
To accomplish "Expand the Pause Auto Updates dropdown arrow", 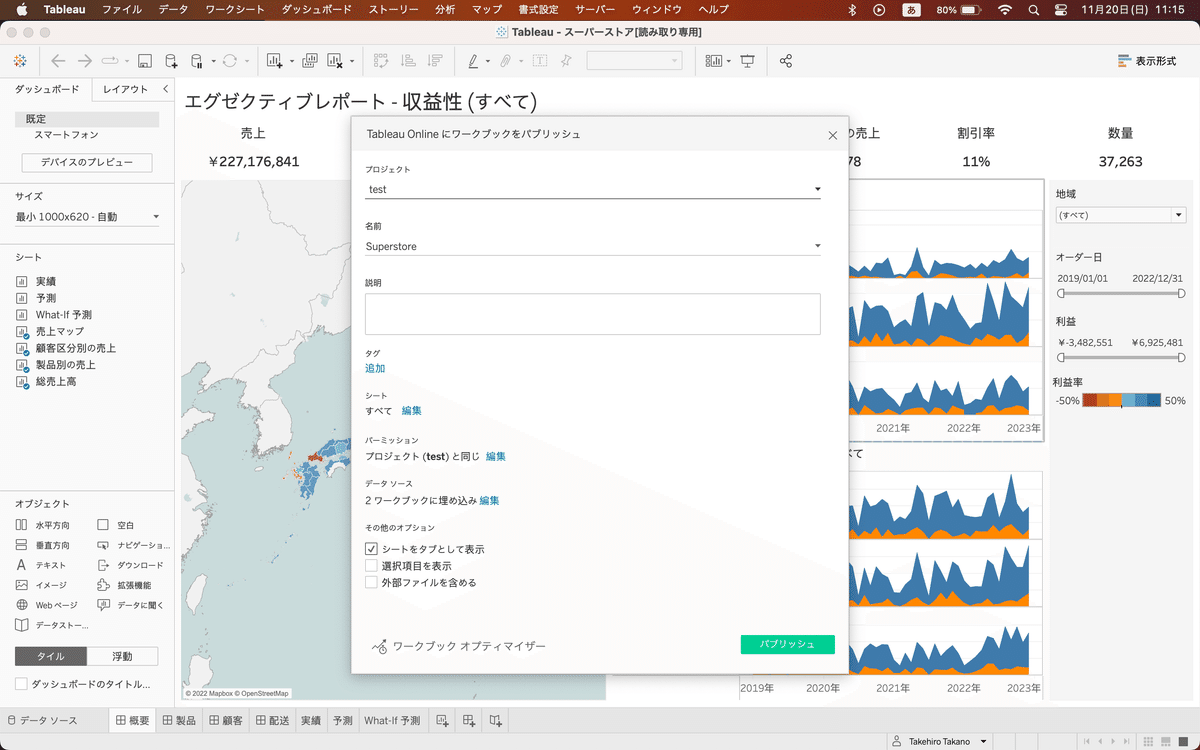I will 213,62.
